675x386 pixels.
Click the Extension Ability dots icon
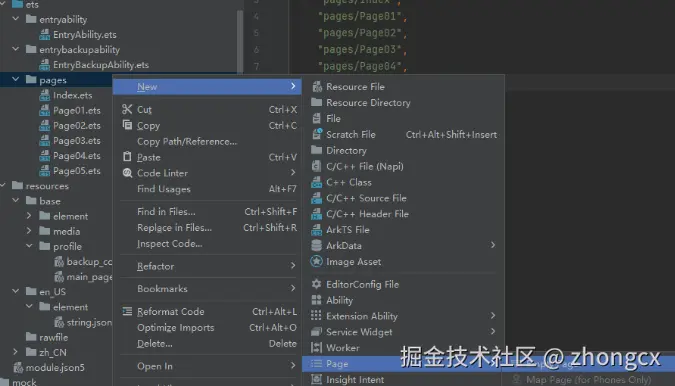(316, 316)
